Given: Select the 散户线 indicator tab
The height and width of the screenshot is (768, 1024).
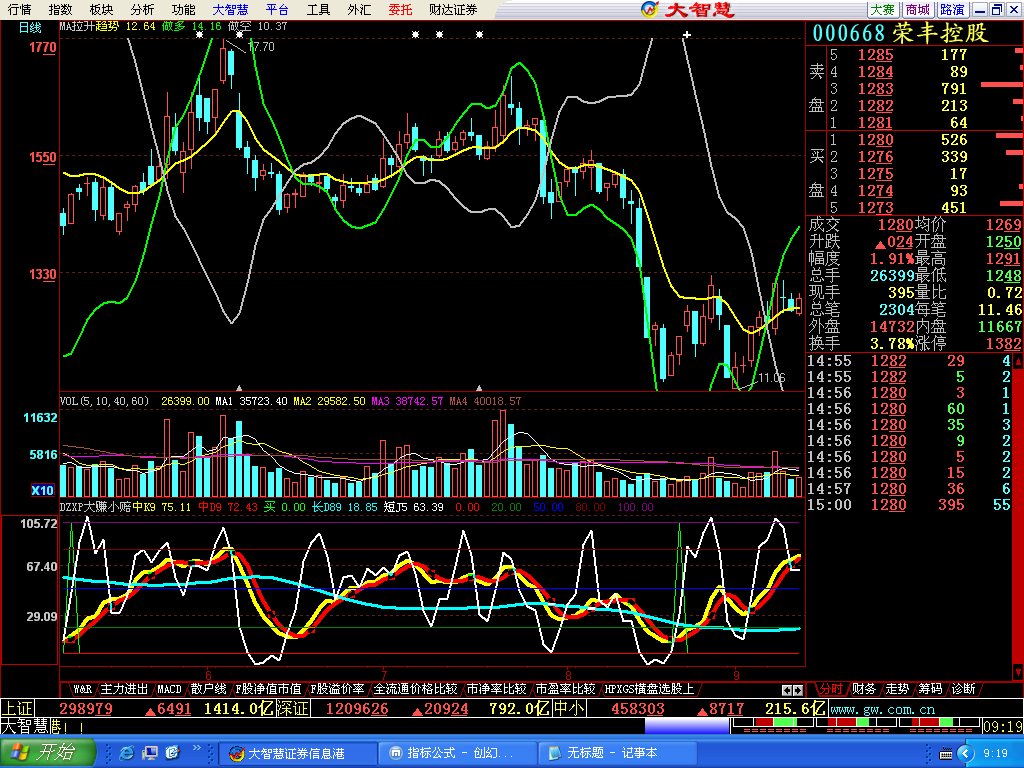Looking at the screenshot, I should point(208,689).
